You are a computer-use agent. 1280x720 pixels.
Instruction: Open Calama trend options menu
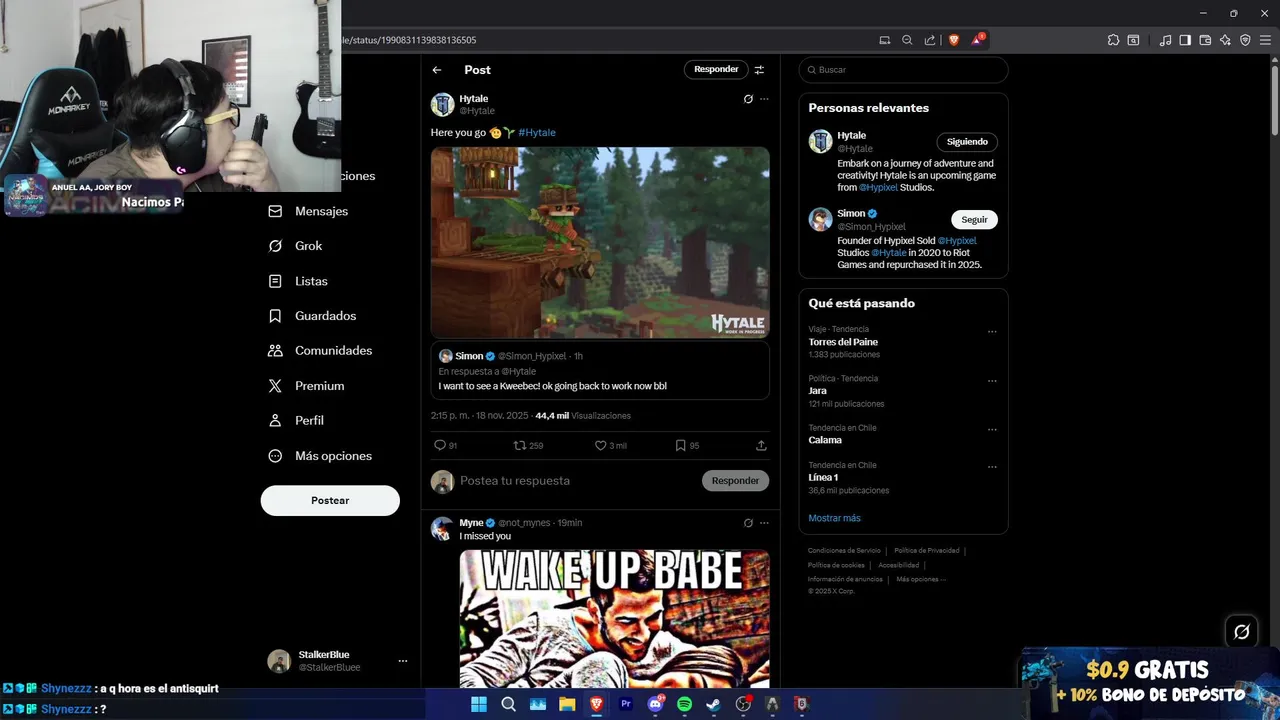992,430
